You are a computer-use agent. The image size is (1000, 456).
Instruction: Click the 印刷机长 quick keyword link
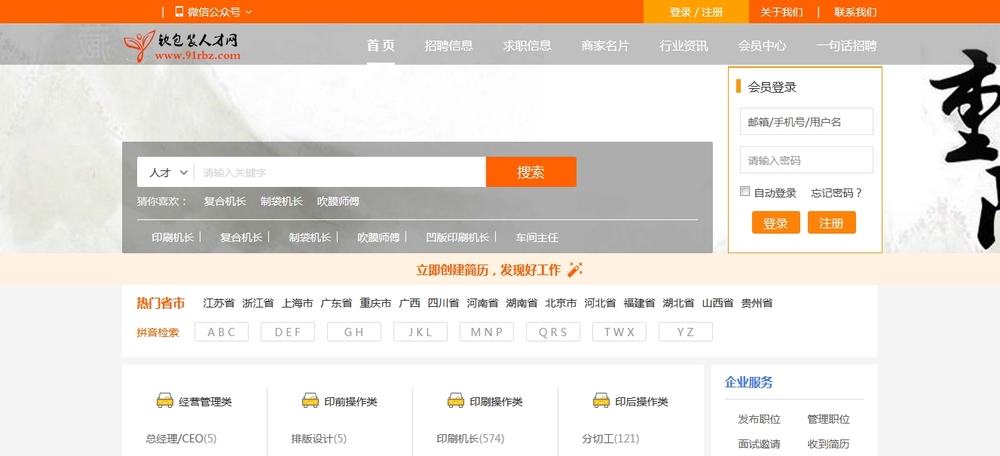click(x=173, y=237)
